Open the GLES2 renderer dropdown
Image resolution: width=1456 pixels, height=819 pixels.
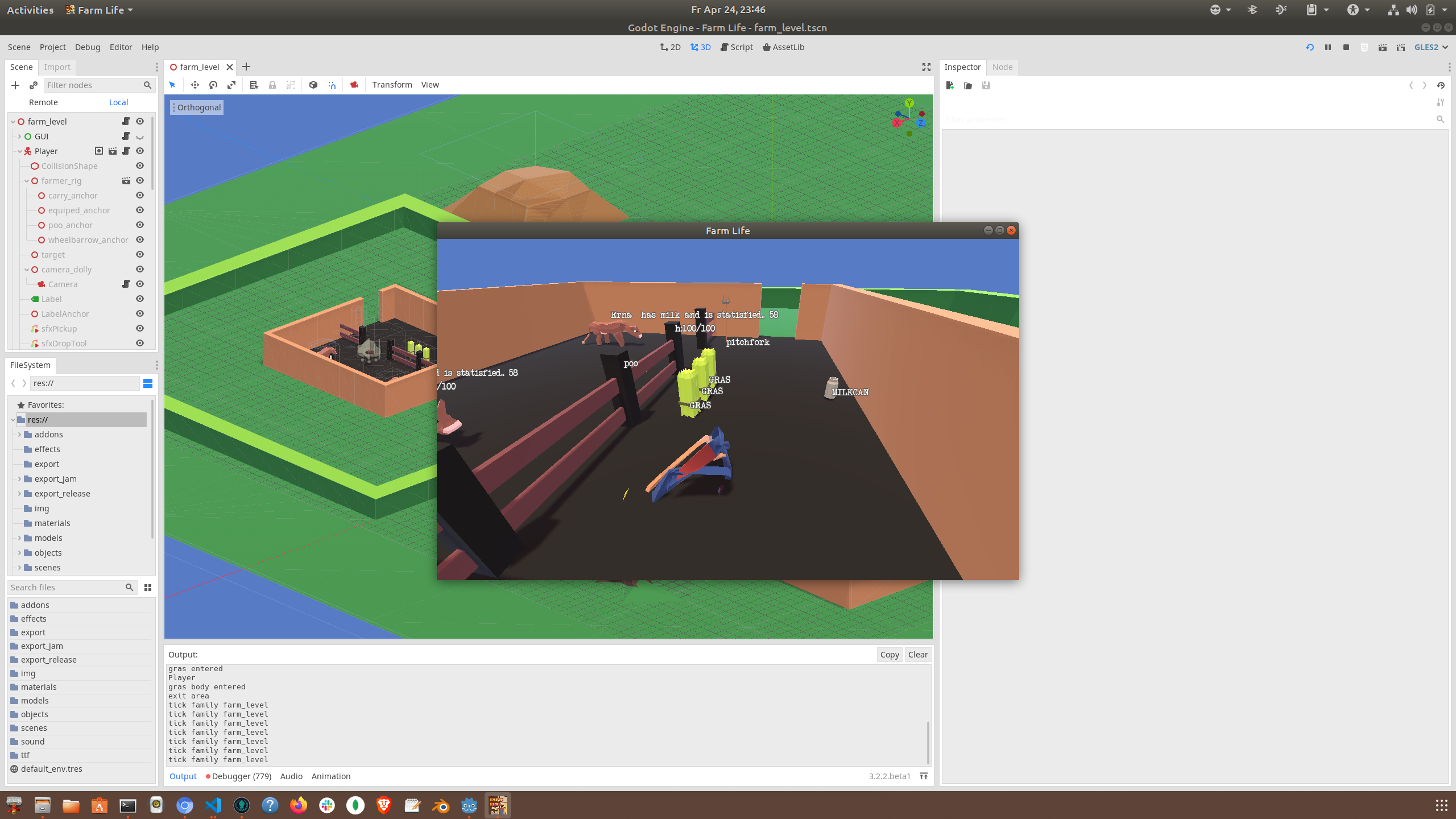tap(1430, 47)
